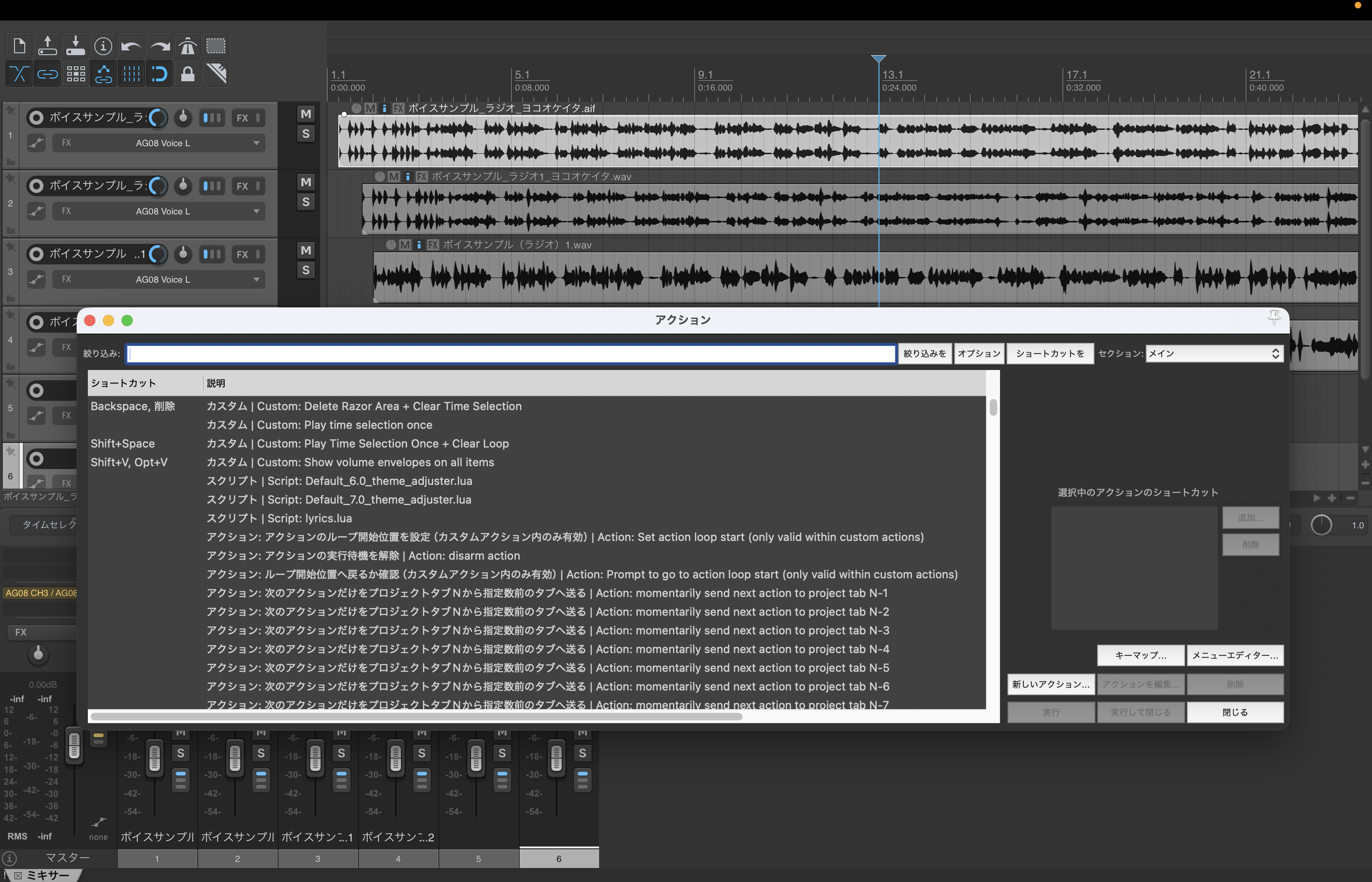The height and width of the screenshot is (882, 1372).
Task: Toggle snap magnet icon
Action: 159,73
